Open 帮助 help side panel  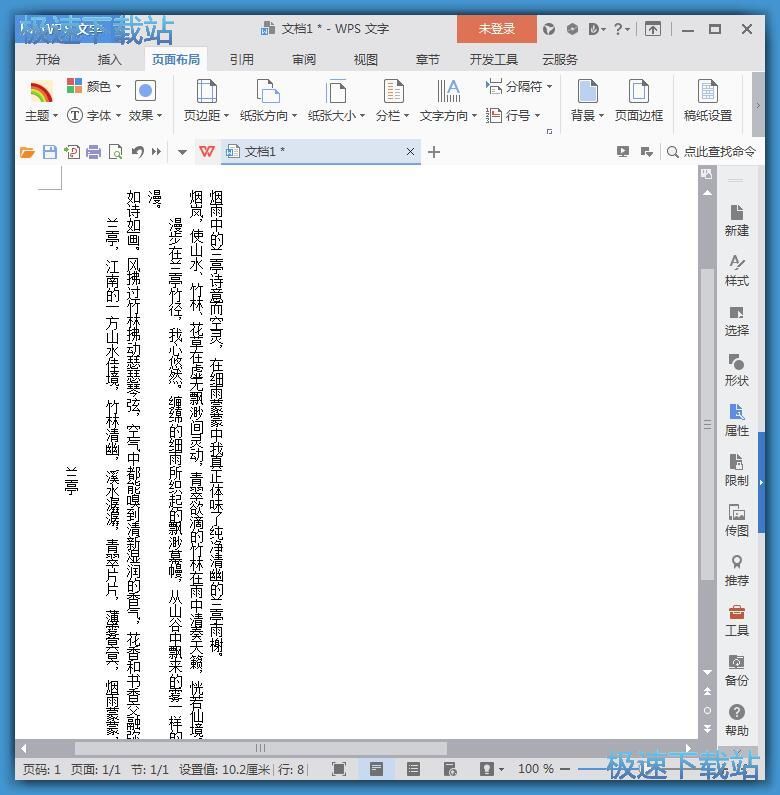(x=736, y=720)
